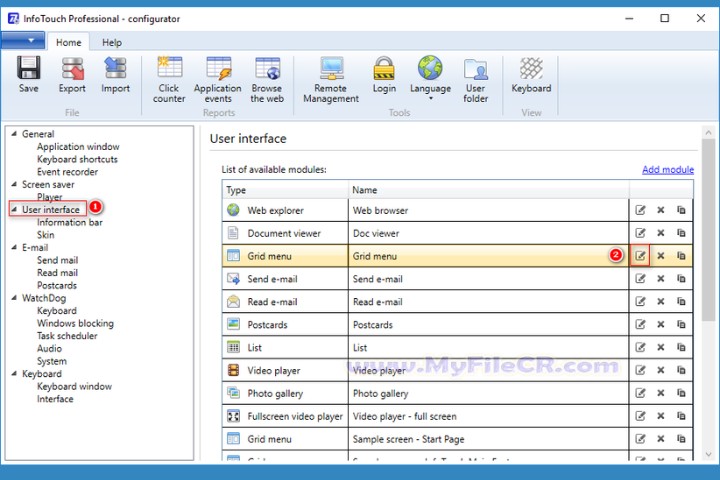
Task: Select Keyboard window in tree
Action: tap(74, 386)
